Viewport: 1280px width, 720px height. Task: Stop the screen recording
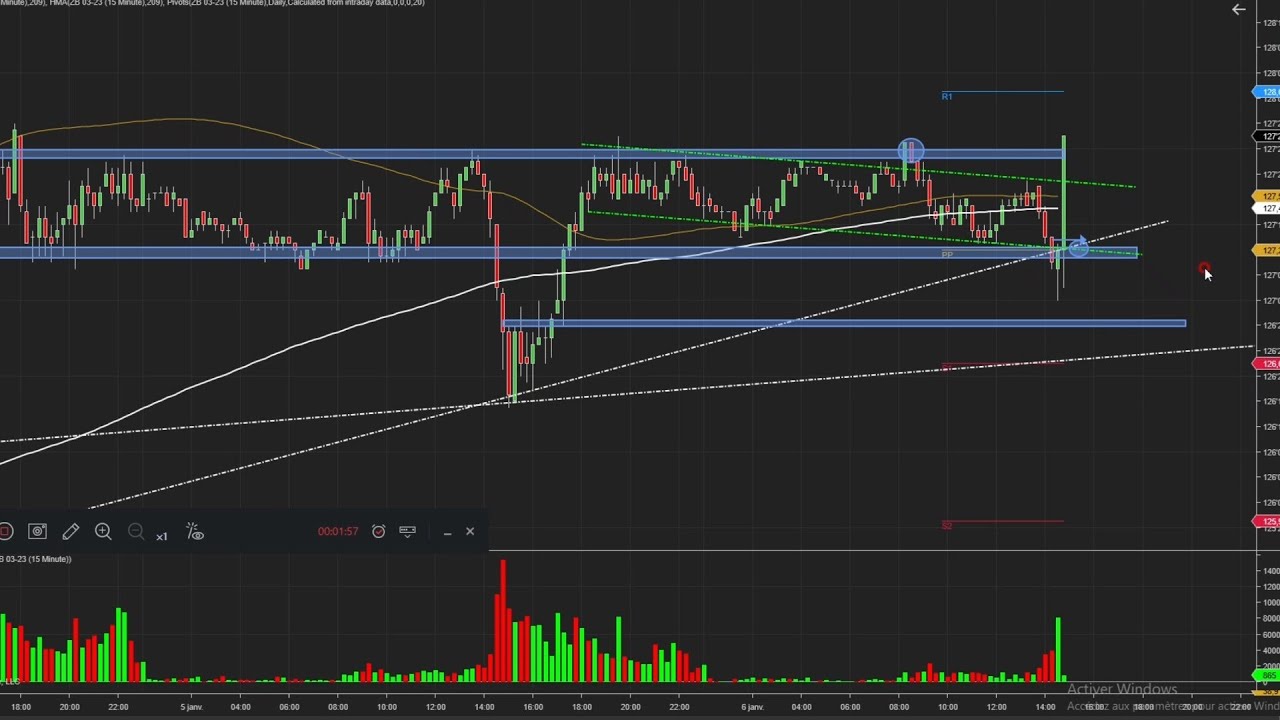click(x=5, y=532)
